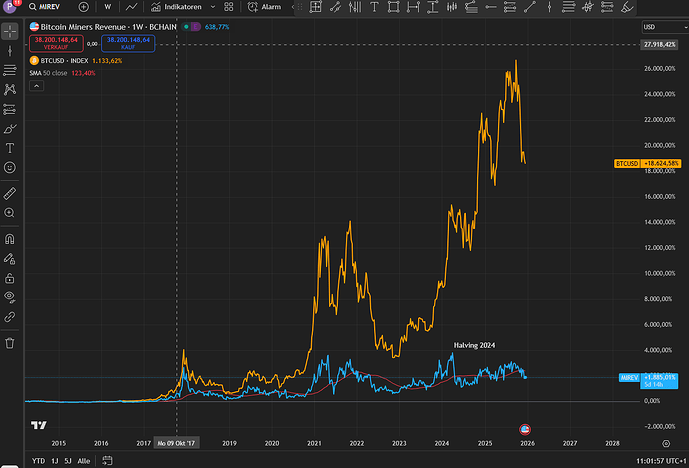Select the 5J time range
The height and width of the screenshot is (468, 689).
tap(68, 461)
